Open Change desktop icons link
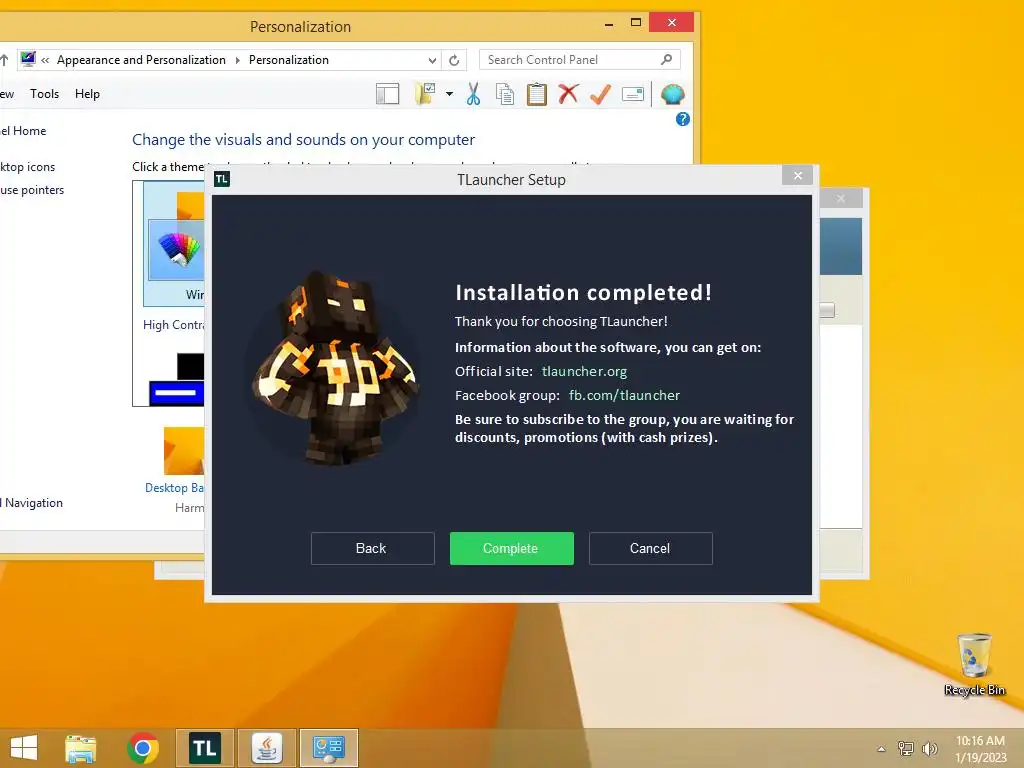Image resolution: width=1024 pixels, height=768 pixels. click(x=27, y=167)
